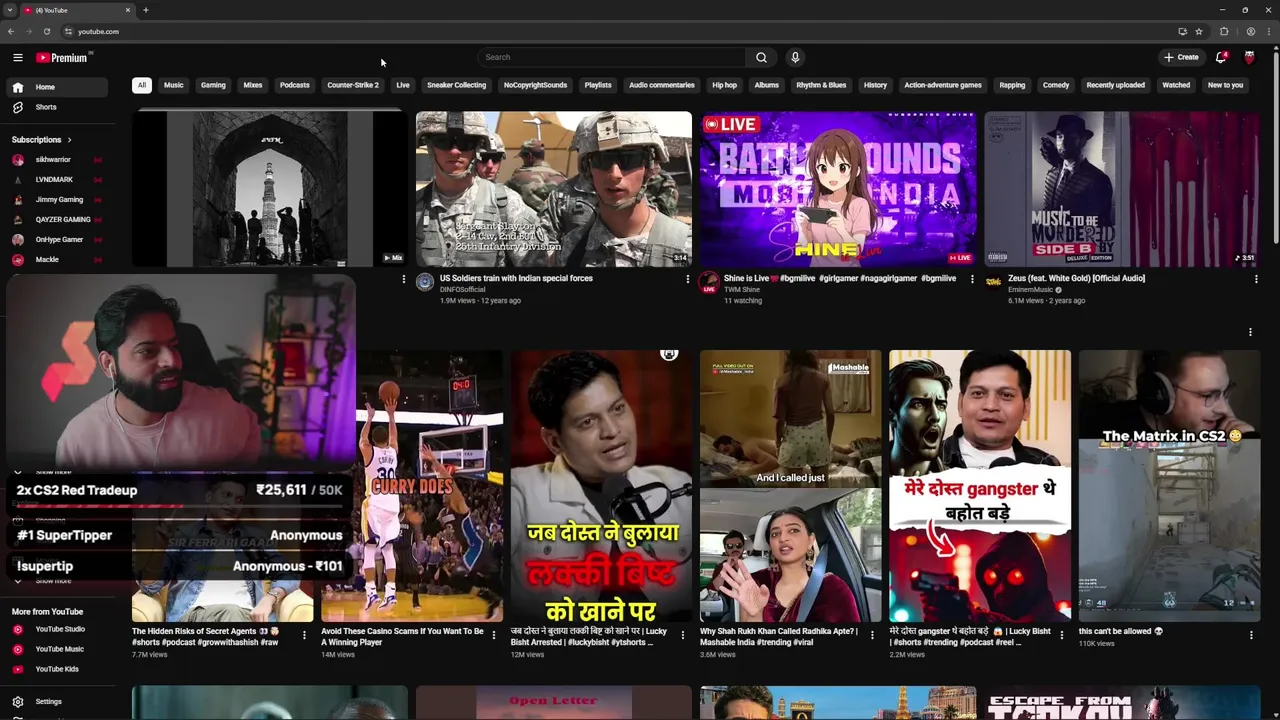The image size is (1280, 720).
Task: Open the account avatar menu
Action: point(1249,58)
